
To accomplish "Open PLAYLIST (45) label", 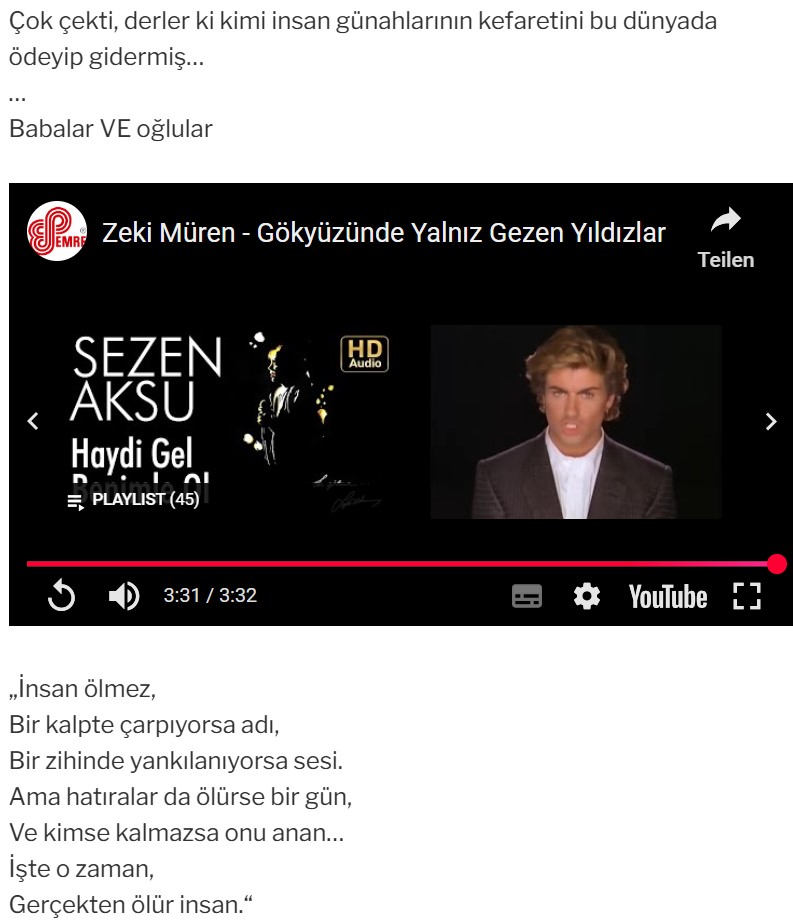I will pos(146,499).
